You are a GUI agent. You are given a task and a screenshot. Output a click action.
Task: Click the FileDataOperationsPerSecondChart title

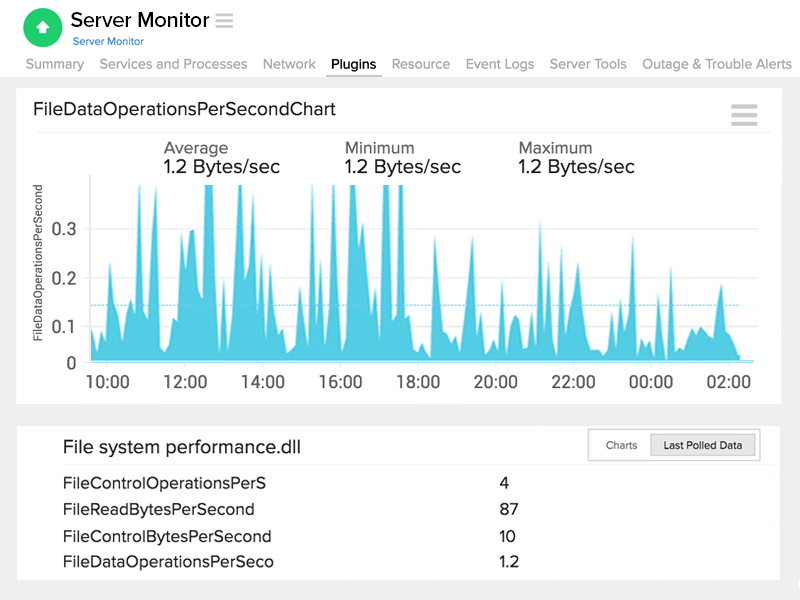[x=184, y=109]
